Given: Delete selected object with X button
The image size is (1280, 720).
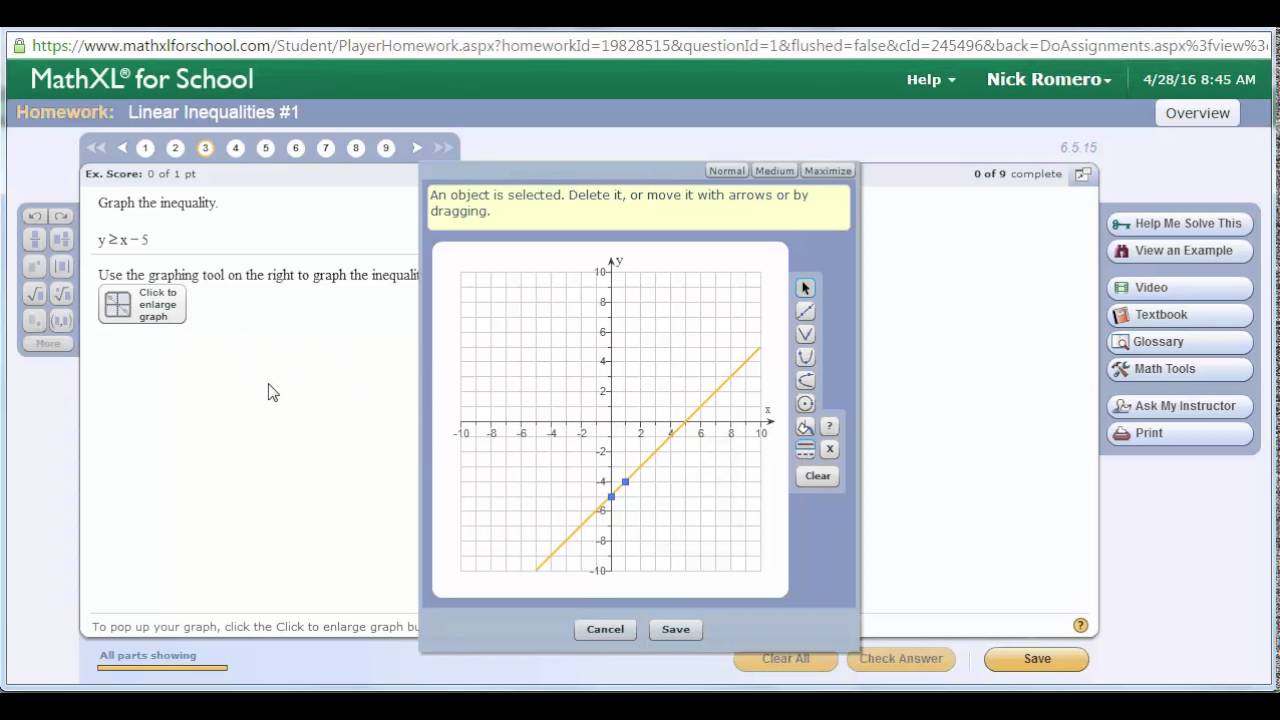Looking at the screenshot, I should click(829, 449).
